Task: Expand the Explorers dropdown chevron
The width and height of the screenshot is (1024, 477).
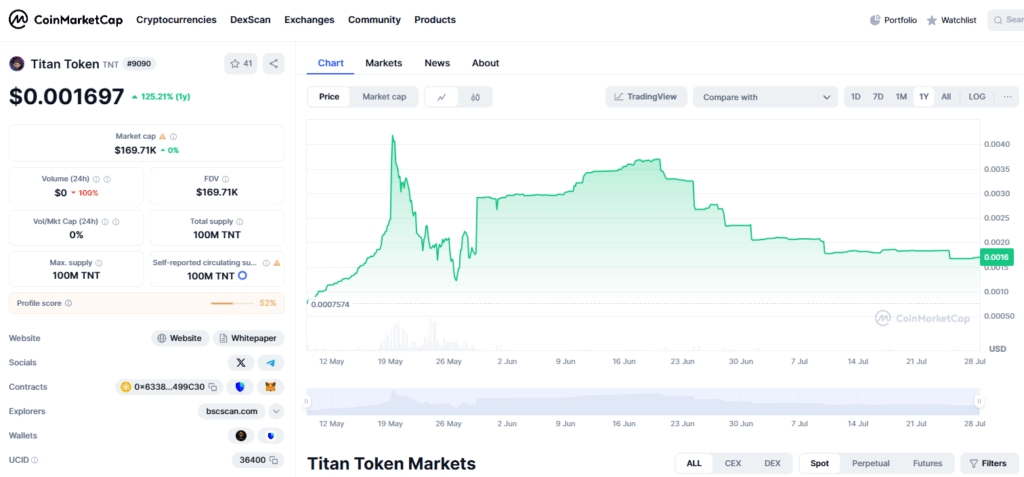Action: pos(276,411)
